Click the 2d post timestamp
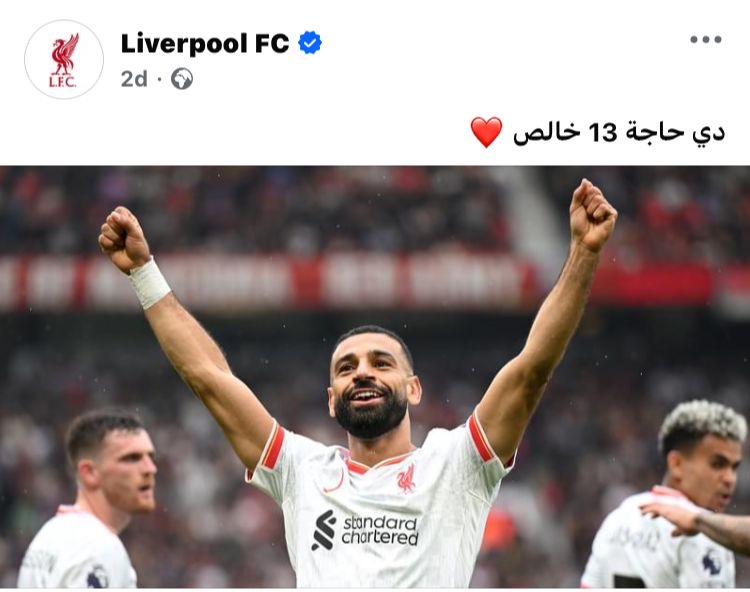The image size is (750, 592). click(134, 79)
